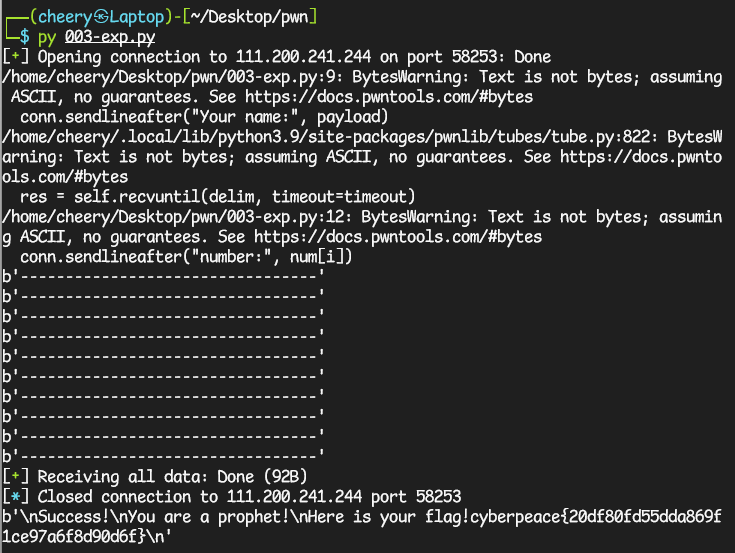Viewport: 735px width, 553px height.
Task: Click the underlined 003-exp.py filename
Action: coord(110,37)
